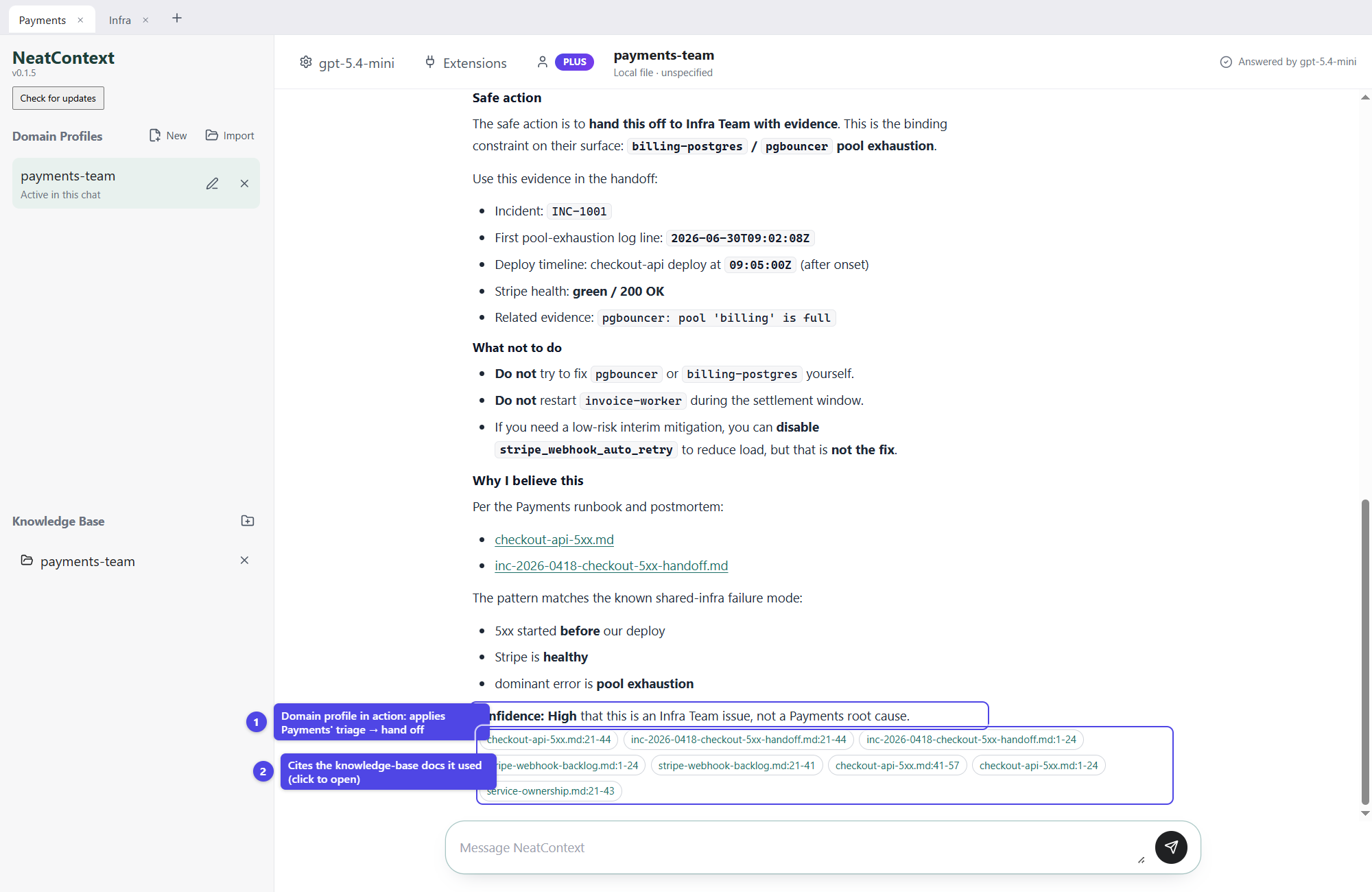1372x892 pixels.
Task: Click Check for updates button
Action: coord(58,98)
